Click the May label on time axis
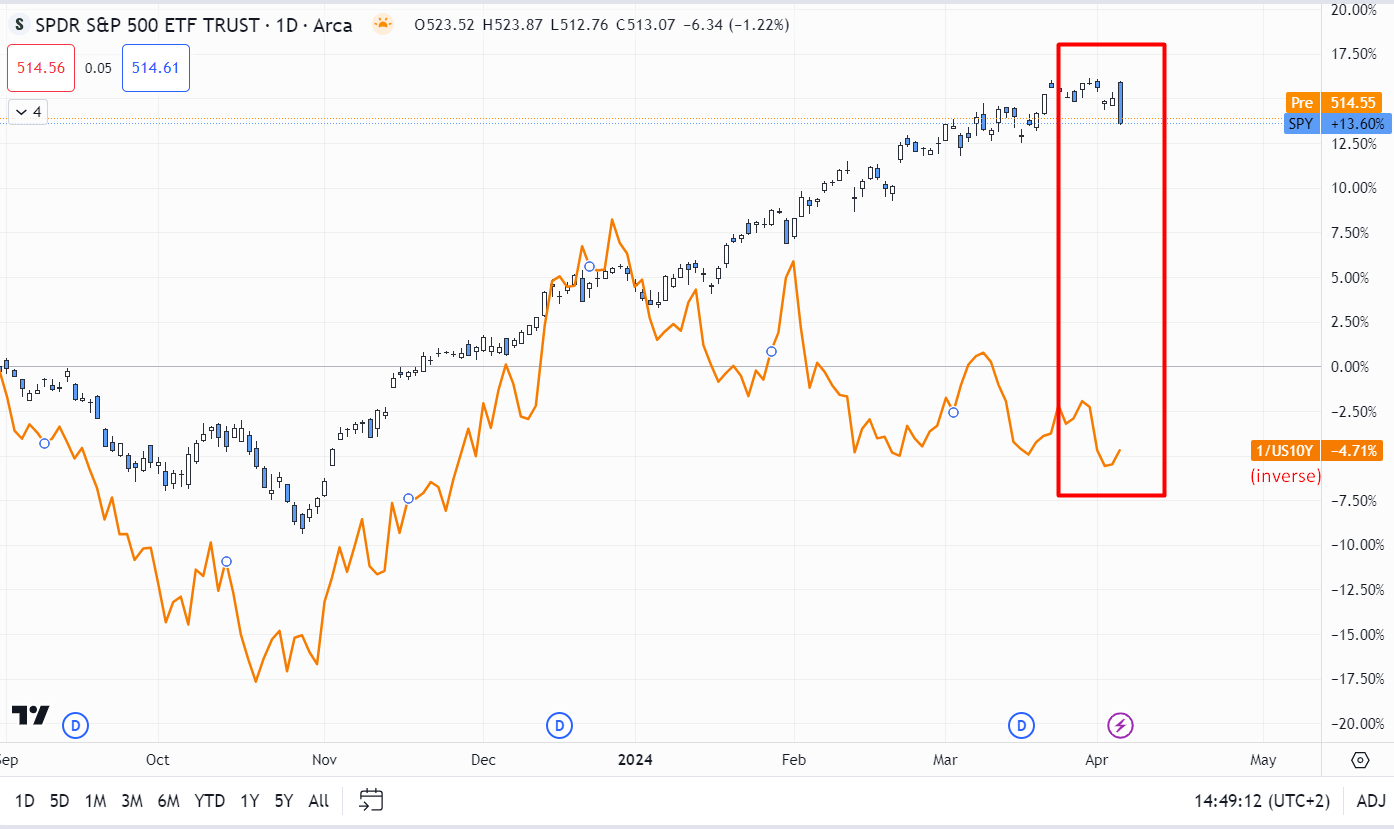 click(1263, 760)
